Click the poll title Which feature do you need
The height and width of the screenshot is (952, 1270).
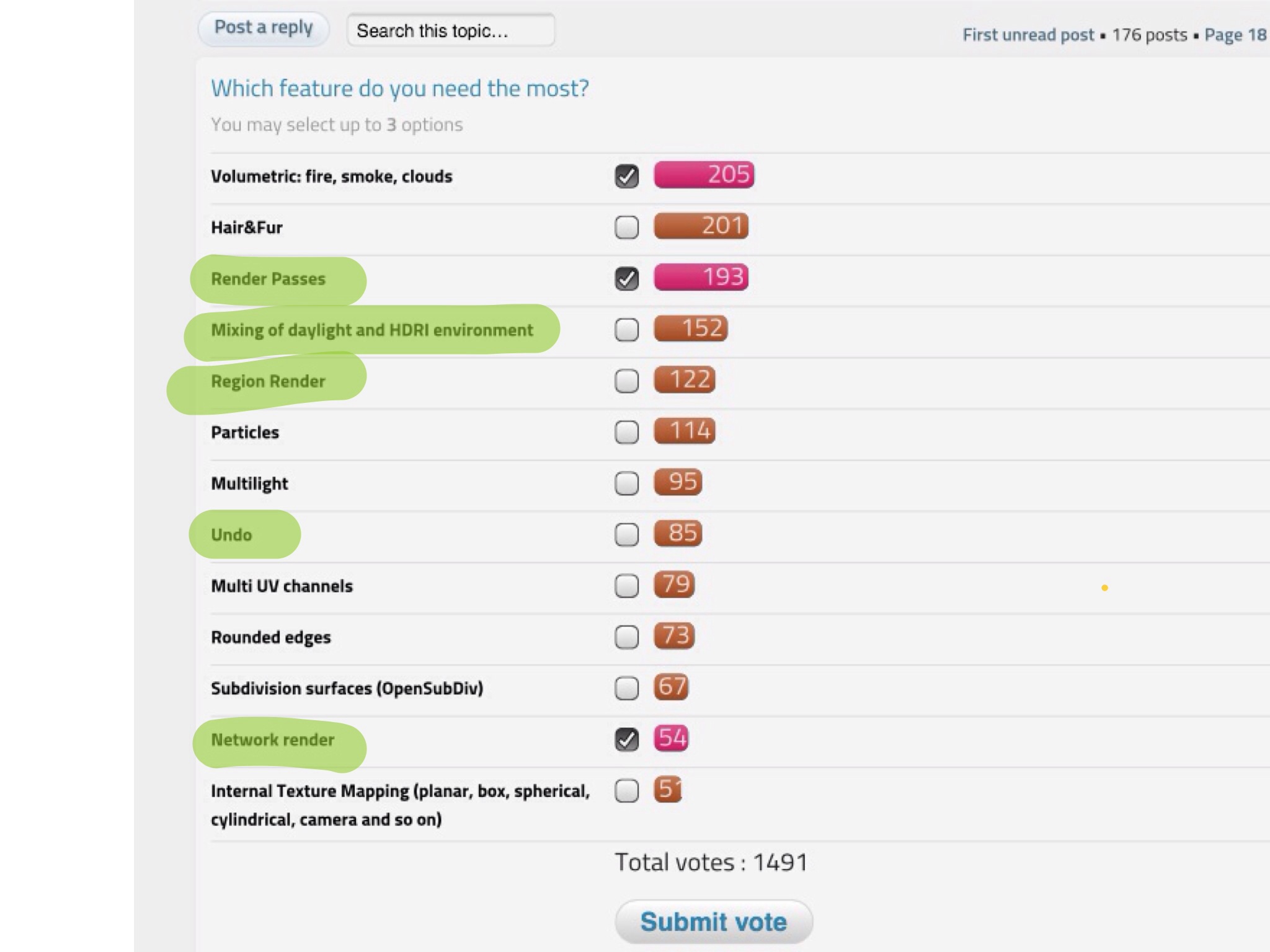399,89
